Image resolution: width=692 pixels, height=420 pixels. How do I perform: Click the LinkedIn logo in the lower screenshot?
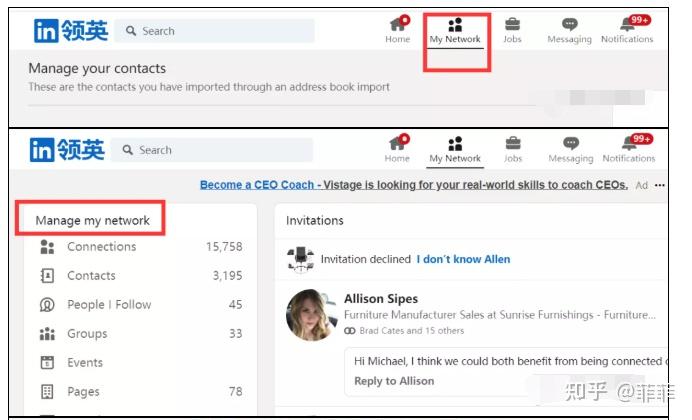coord(67,150)
